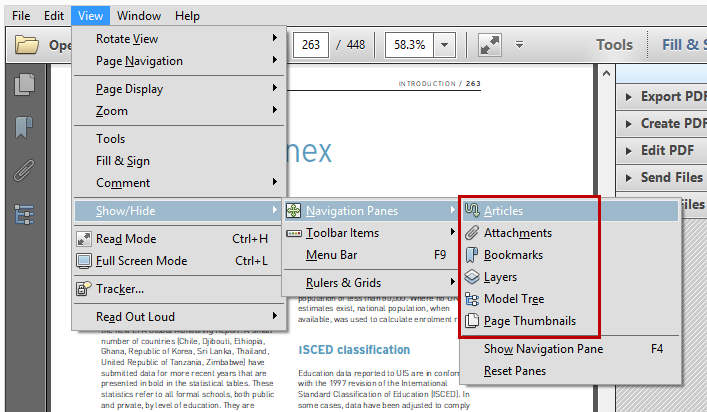Screen dimensions: 707x412
Task: Open Page Display submenu
Action: click(179, 89)
